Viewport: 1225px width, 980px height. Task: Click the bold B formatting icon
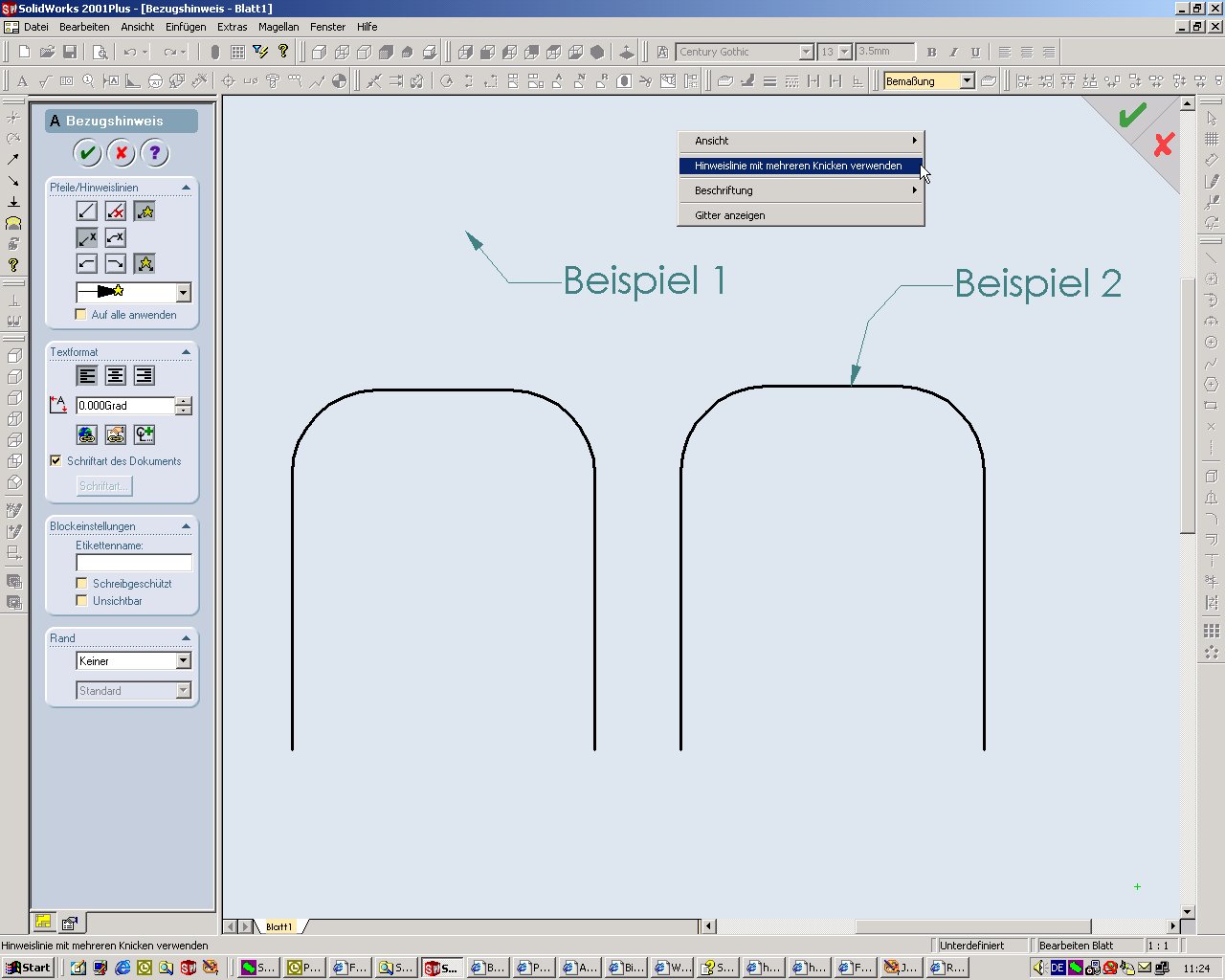931,52
